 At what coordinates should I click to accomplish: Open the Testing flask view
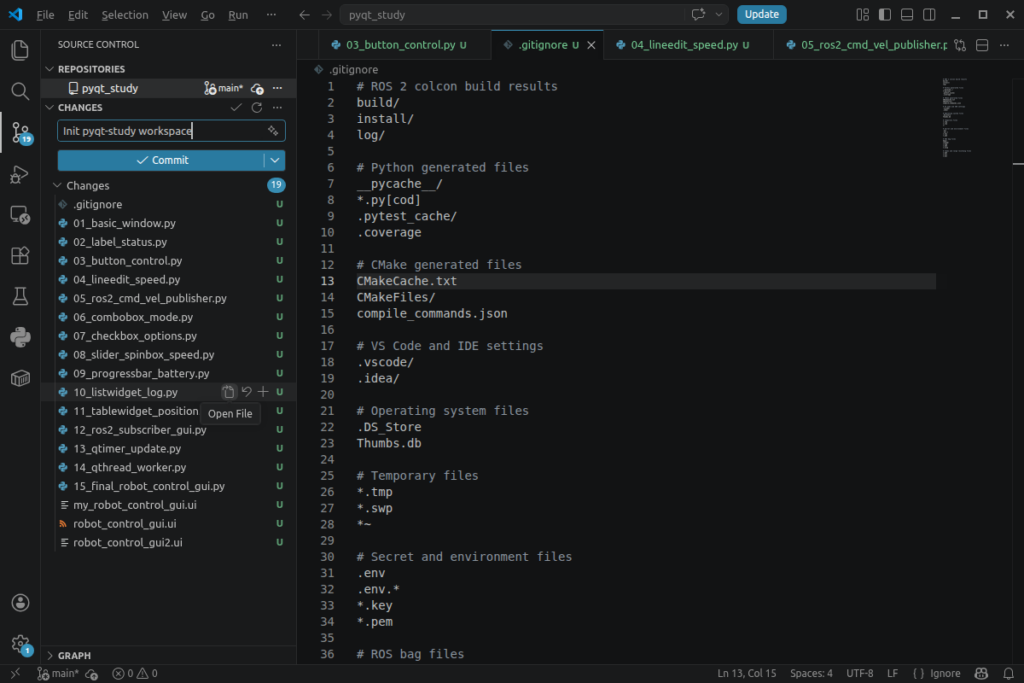[20, 296]
